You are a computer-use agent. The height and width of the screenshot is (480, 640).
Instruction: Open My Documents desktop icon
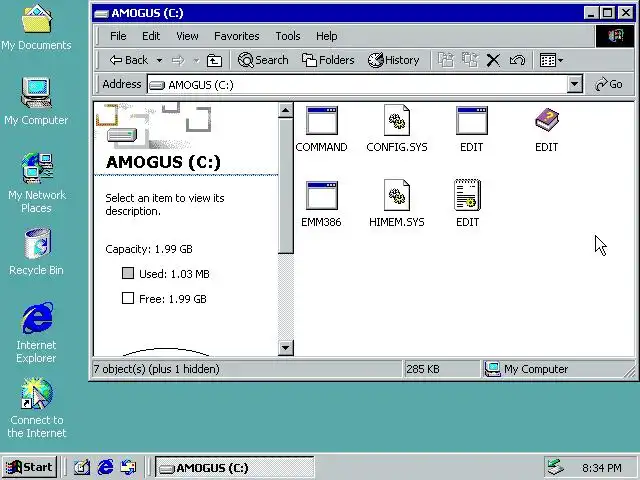point(36,27)
